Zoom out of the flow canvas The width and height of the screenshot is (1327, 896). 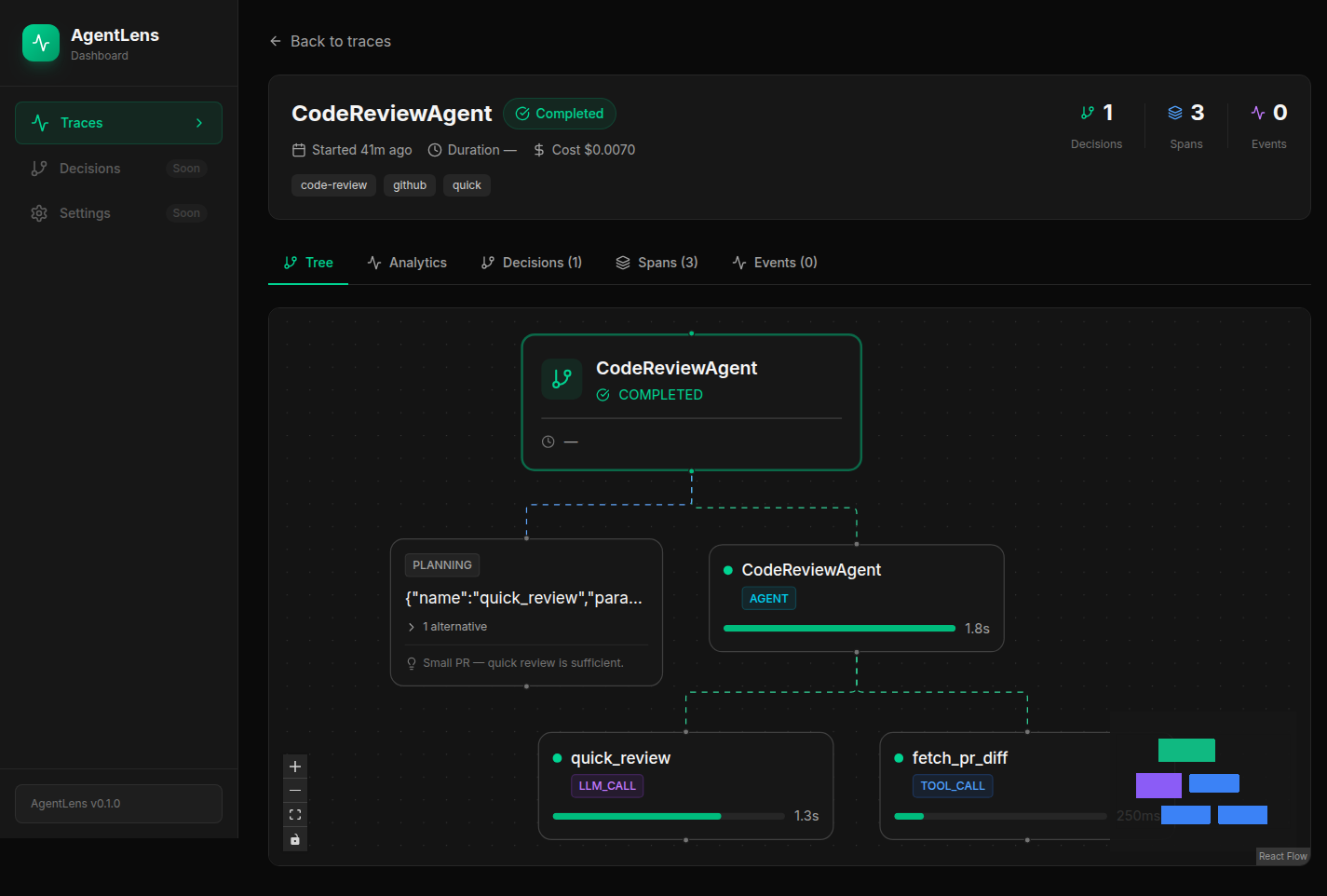pos(295,791)
